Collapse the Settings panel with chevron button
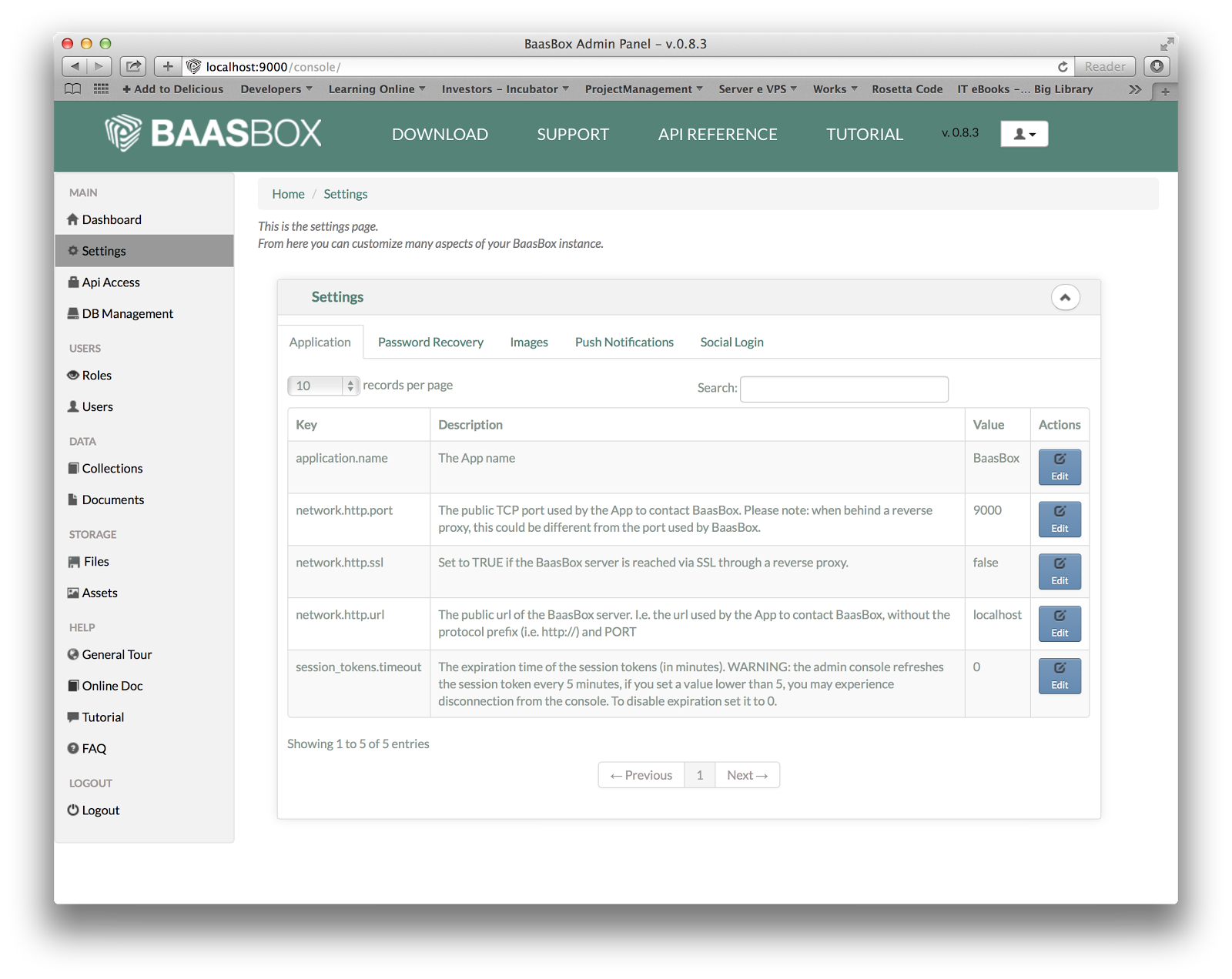Image resolution: width=1232 pixels, height=979 pixels. tap(1065, 297)
